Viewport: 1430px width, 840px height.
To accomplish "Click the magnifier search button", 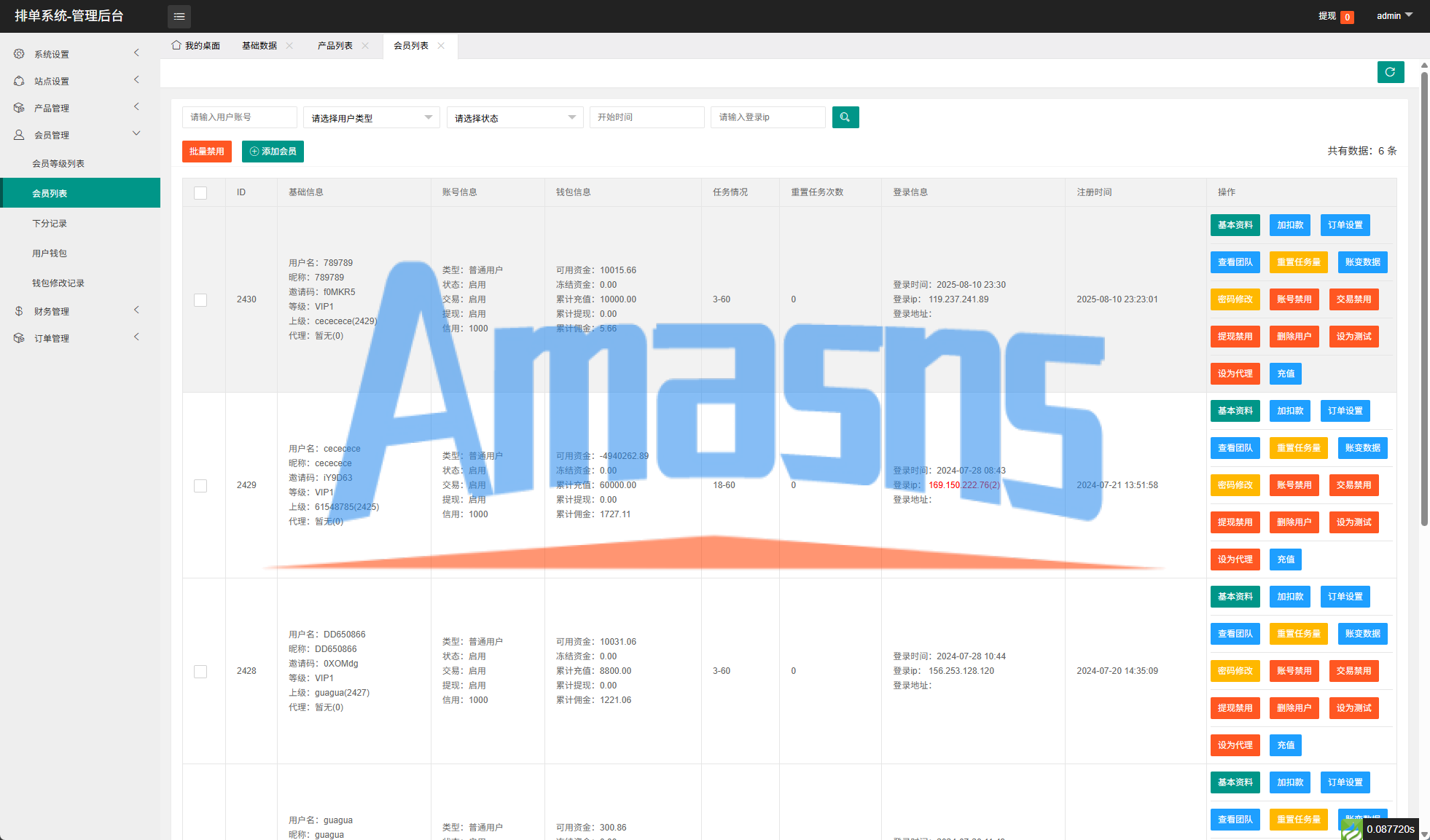I will [845, 117].
